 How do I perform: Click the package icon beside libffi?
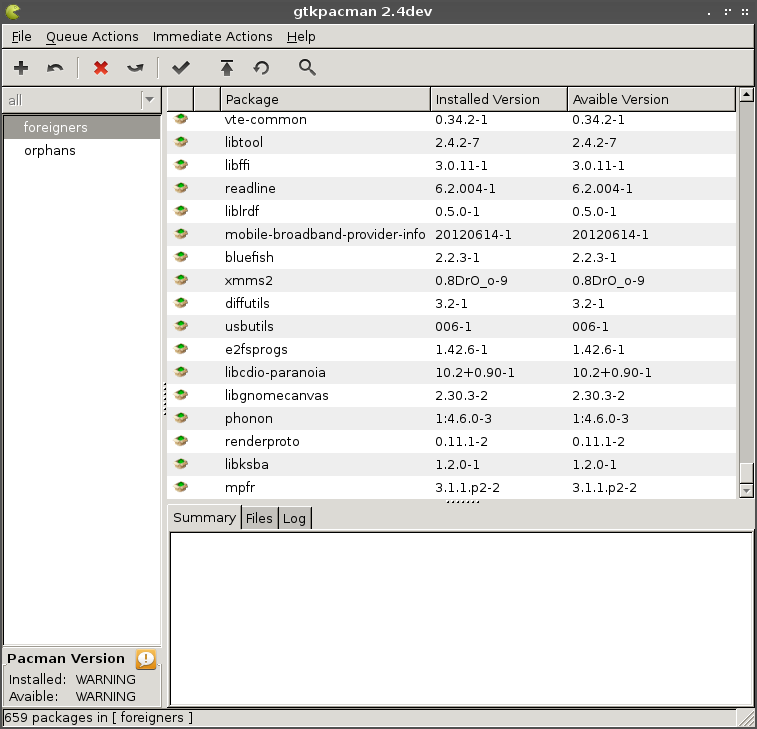[x=181, y=165]
